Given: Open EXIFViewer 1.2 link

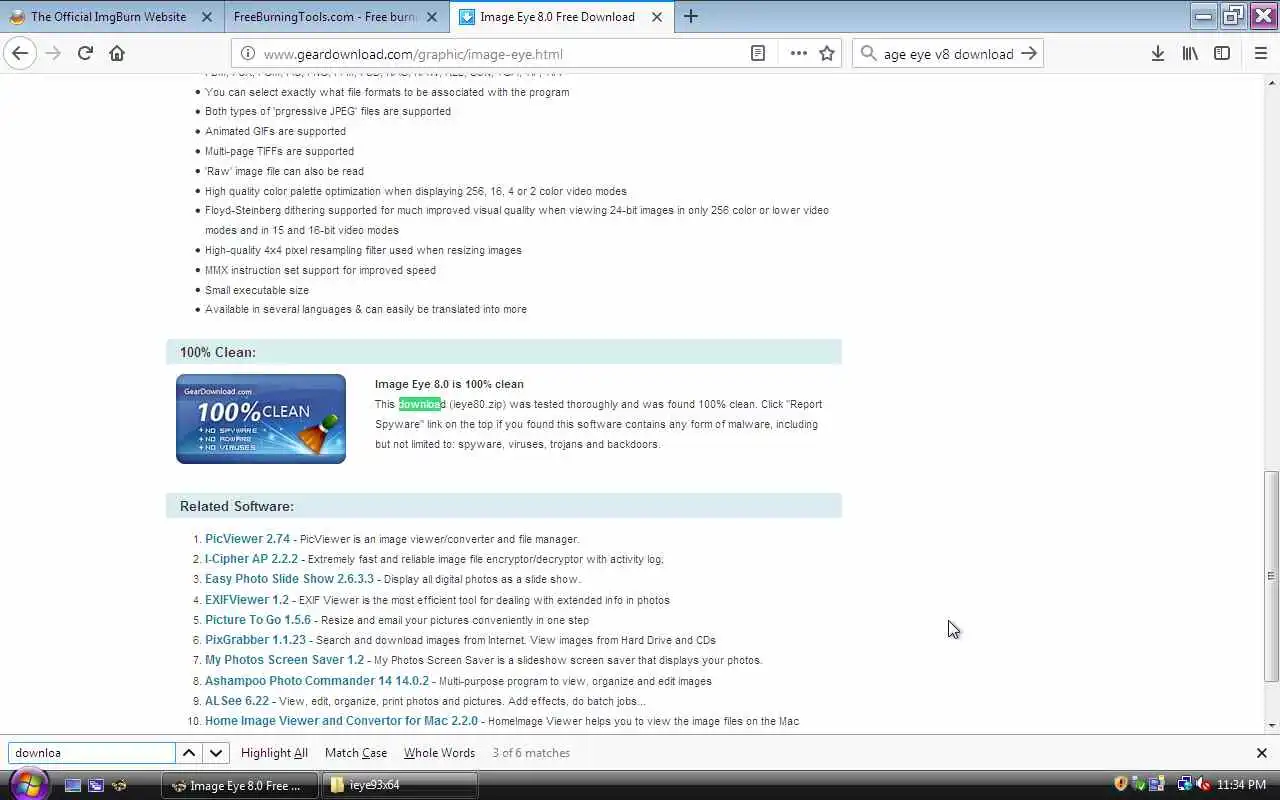Looking at the screenshot, I should coord(246,600).
